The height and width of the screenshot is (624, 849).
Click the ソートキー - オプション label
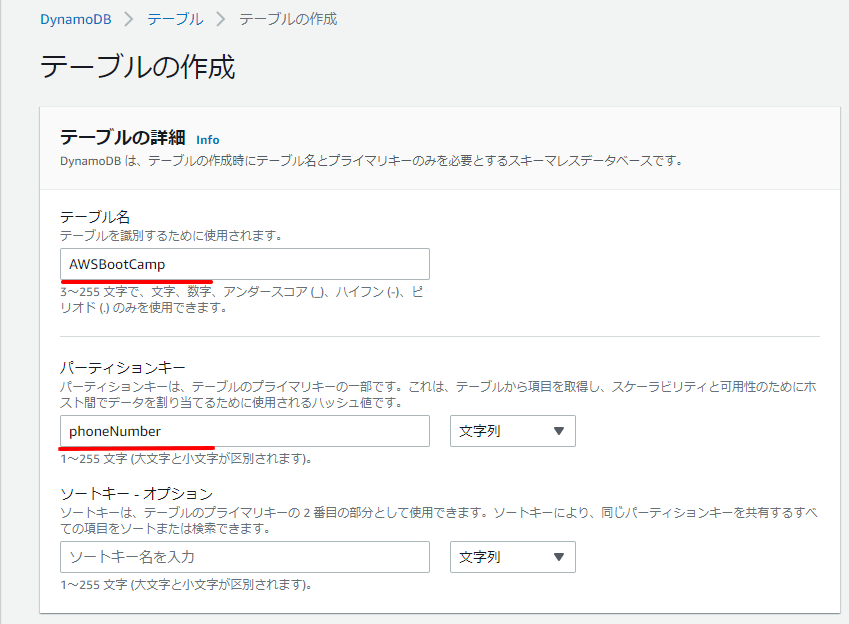(x=136, y=494)
